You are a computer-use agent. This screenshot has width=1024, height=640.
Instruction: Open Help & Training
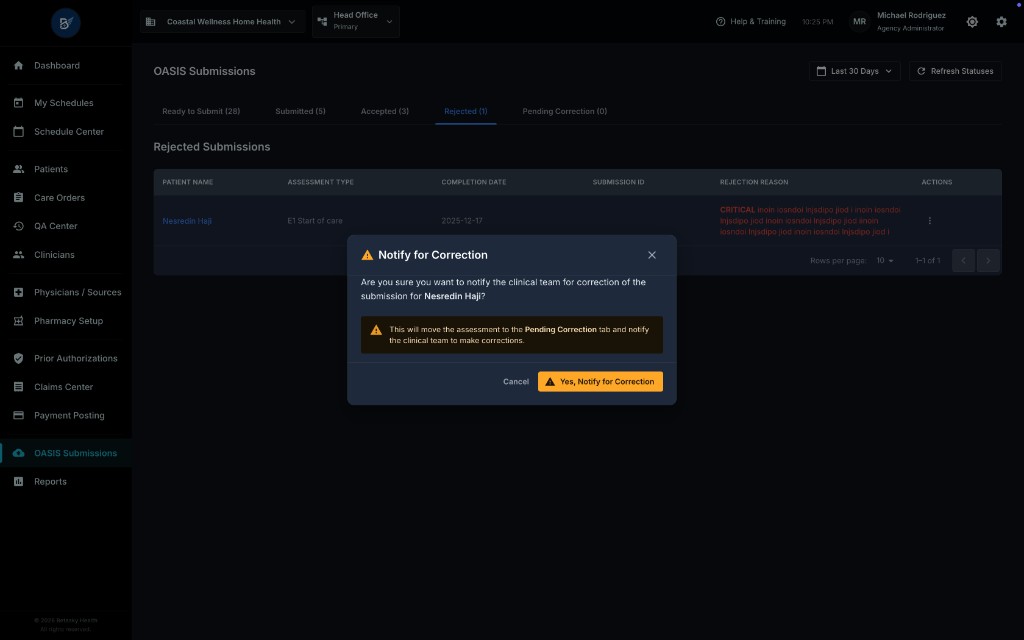(x=750, y=22)
